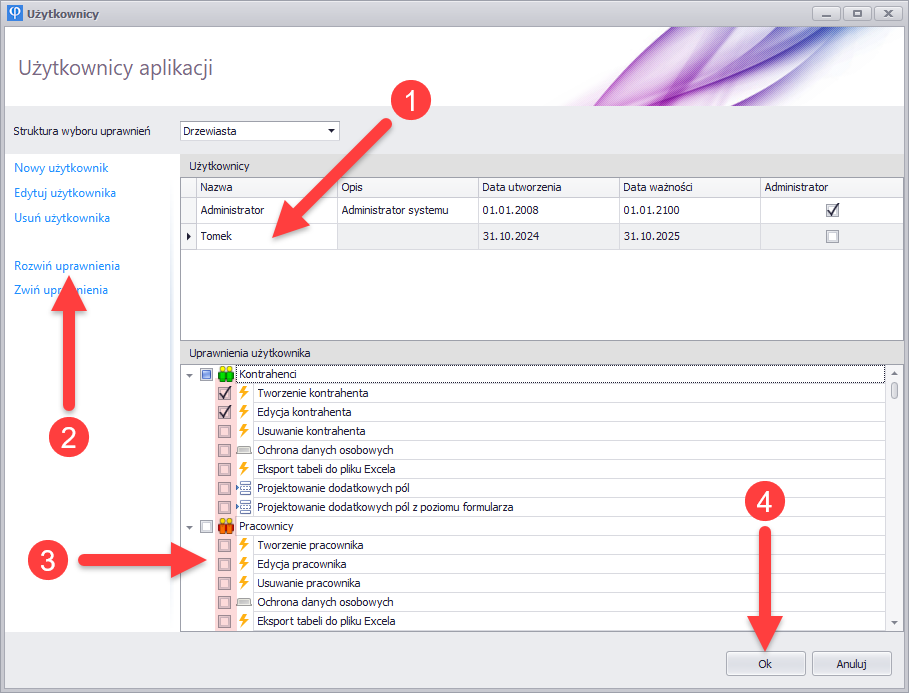The width and height of the screenshot is (909, 693).
Task: Toggle Administrator checkbox for user Tomek
Action: pos(832,237)
